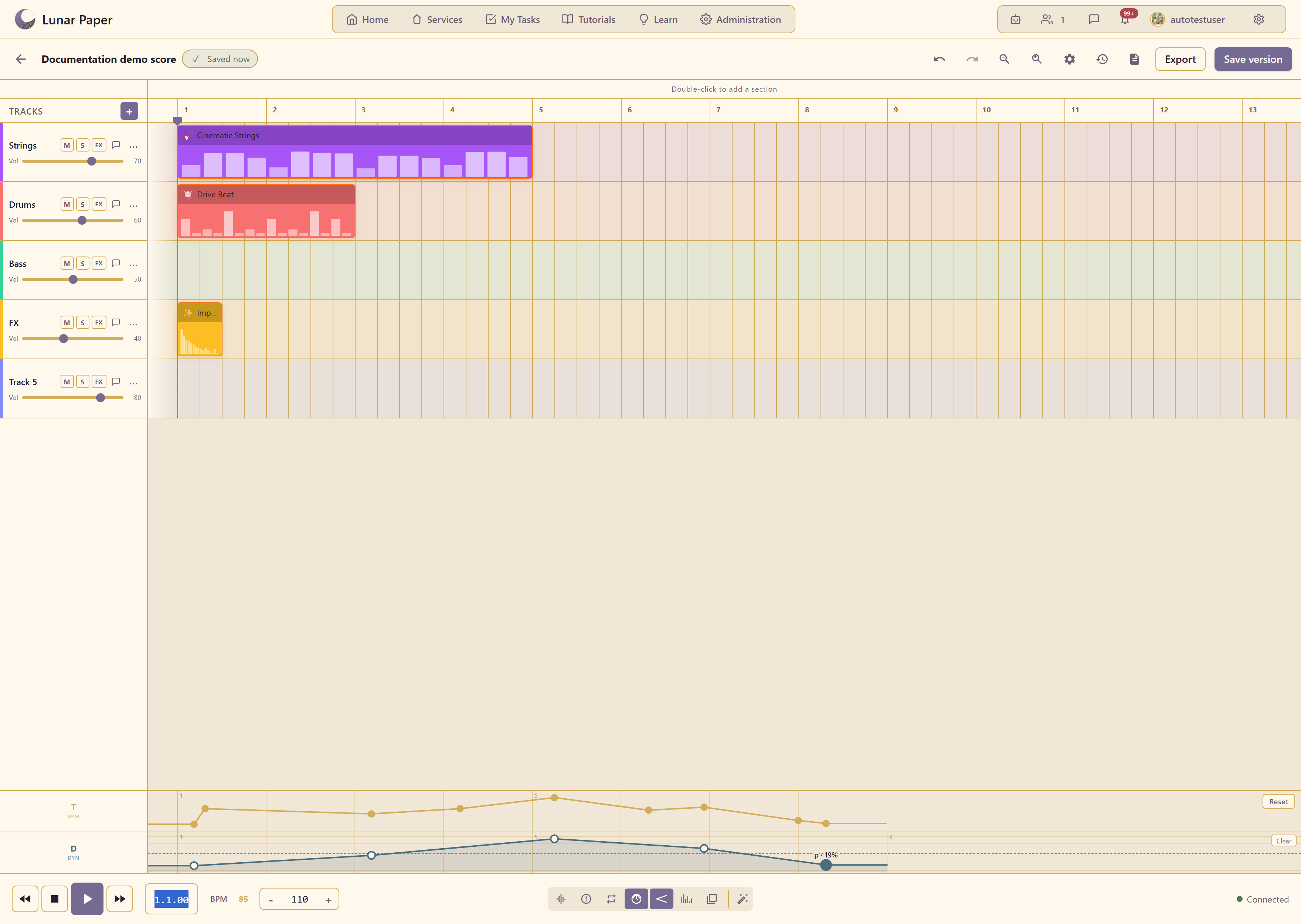Open score settings gear in editor toolbar
1301x924 pixels.
(1070, 59)
